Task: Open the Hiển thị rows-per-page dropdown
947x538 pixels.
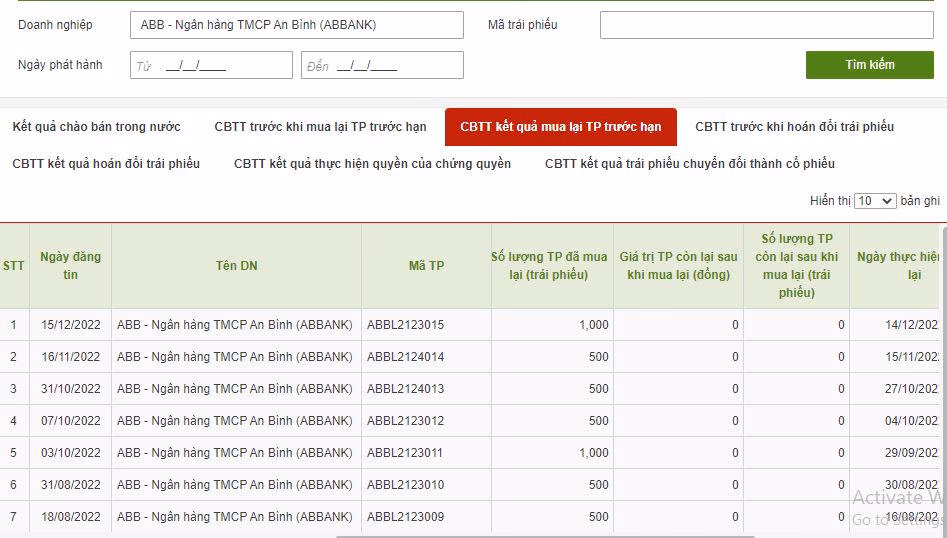Action: (875, 201)
